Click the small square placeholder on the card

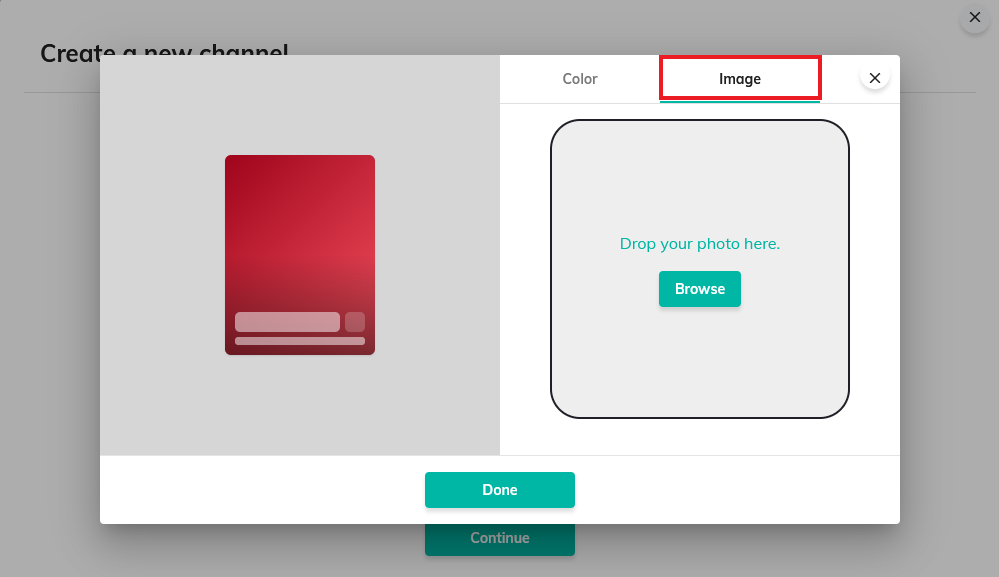point(355,322)
